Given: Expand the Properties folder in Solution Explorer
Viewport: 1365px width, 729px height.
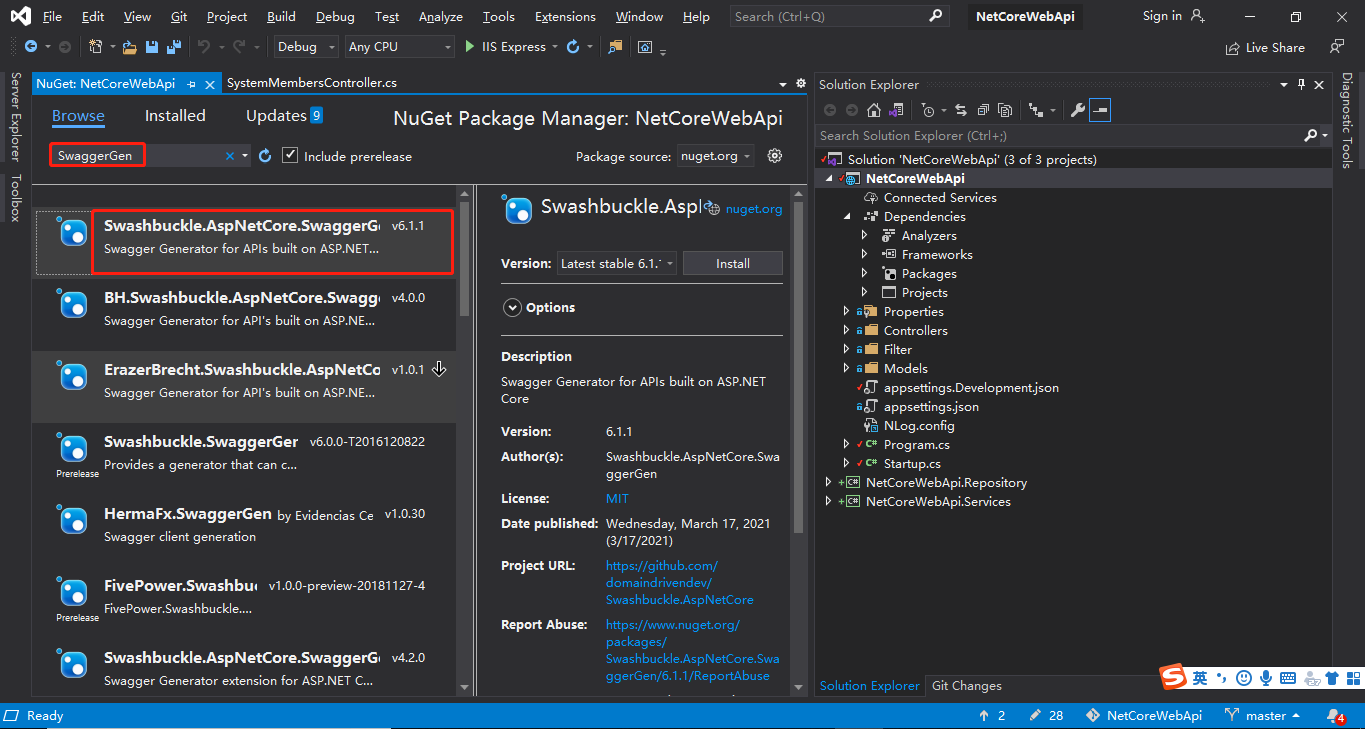Looking at the screenshot, I should [846, 312].
